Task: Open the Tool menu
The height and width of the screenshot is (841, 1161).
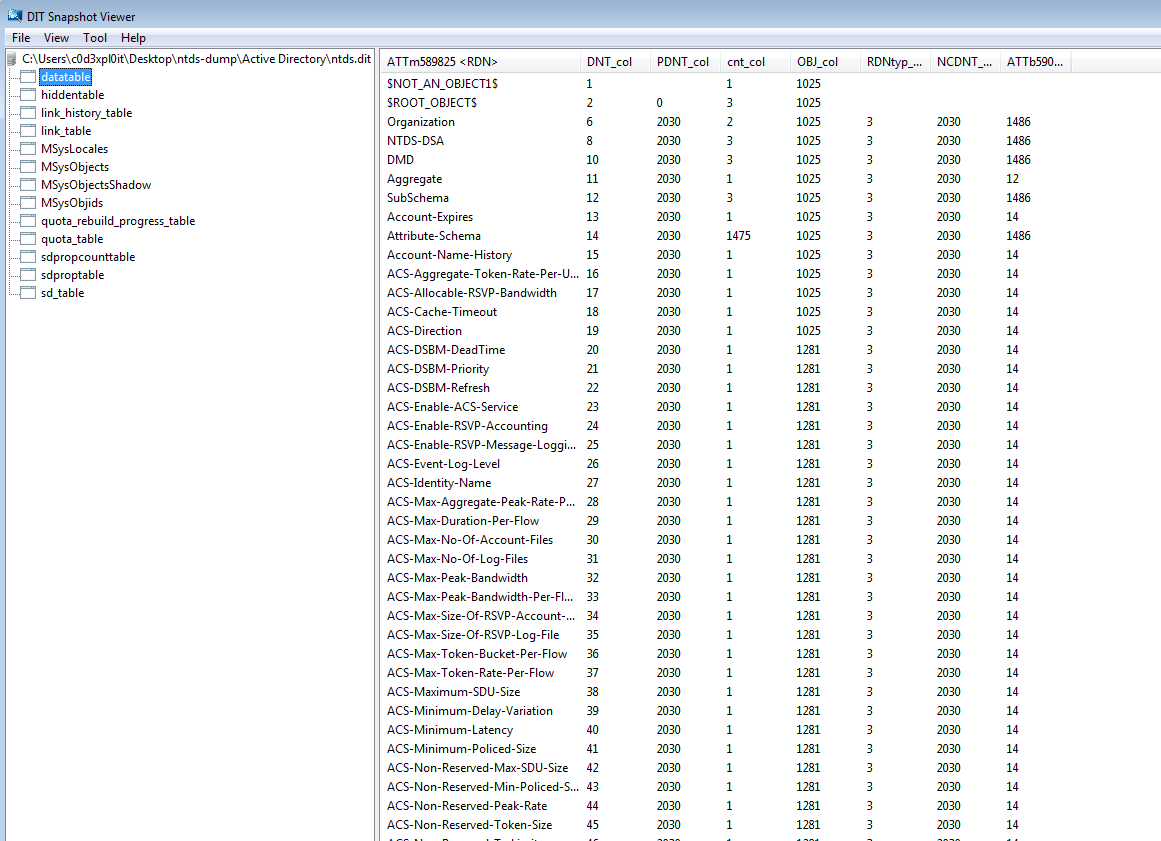Action: (95, 38)
